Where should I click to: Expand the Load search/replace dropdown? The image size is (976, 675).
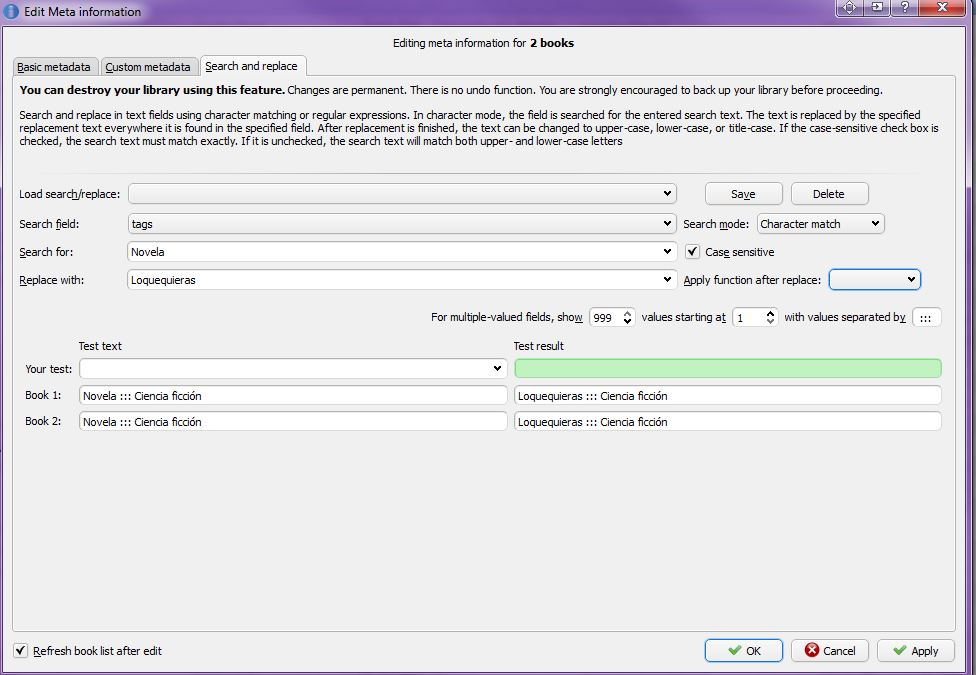(x=402, y=194)
